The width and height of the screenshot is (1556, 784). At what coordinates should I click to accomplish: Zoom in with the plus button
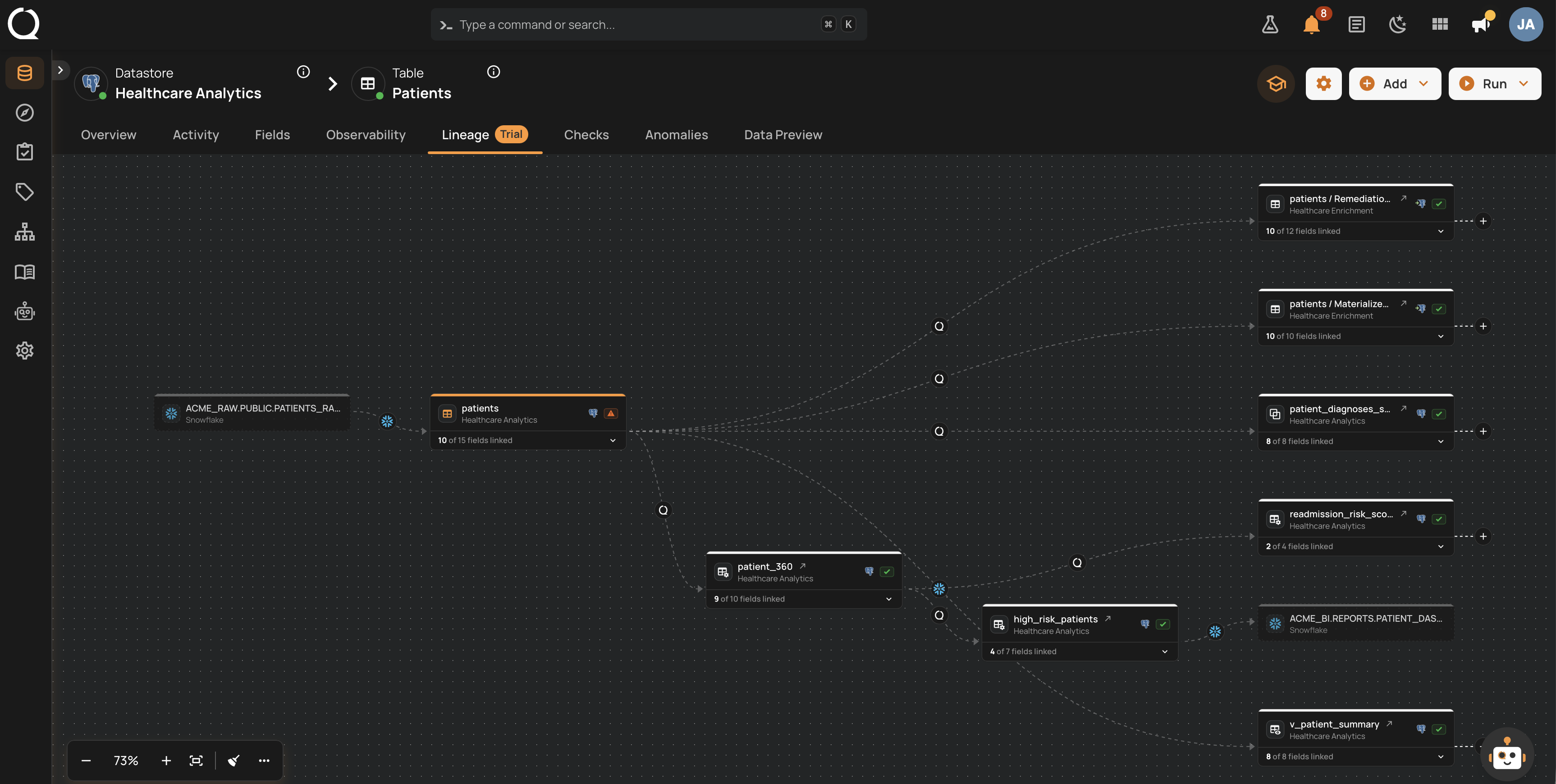click(x=166, y=761)
